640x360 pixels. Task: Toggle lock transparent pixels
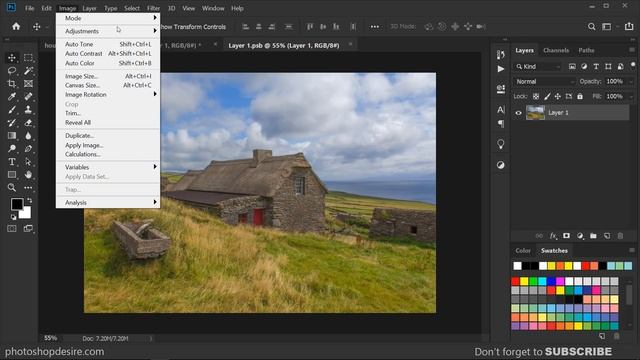536,97
